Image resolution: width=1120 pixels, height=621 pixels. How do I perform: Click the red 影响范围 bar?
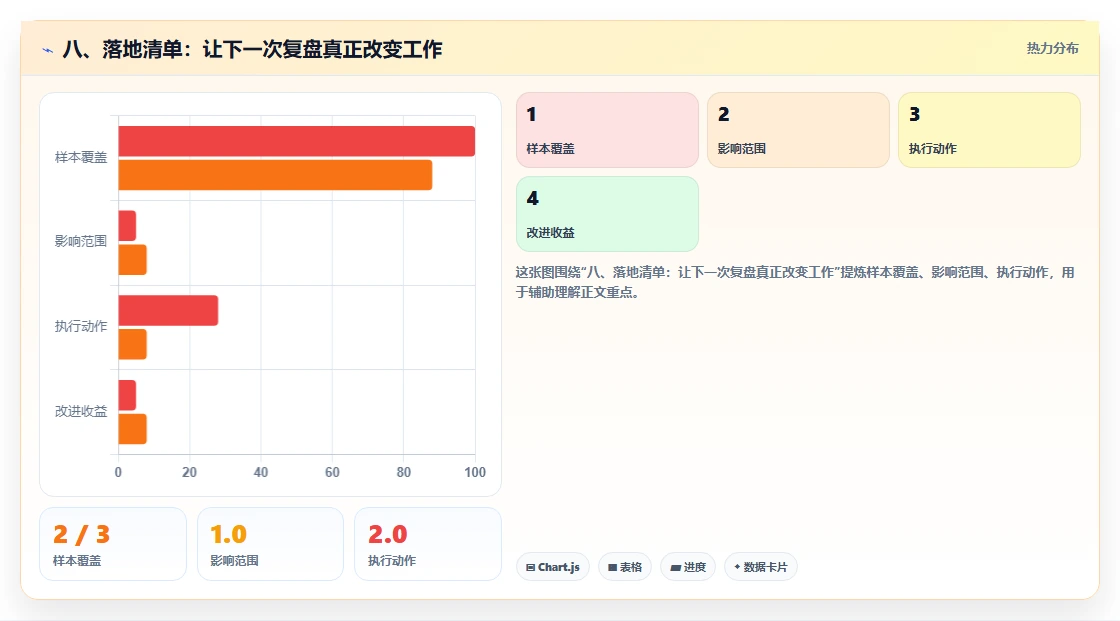[x=127, y=226]
